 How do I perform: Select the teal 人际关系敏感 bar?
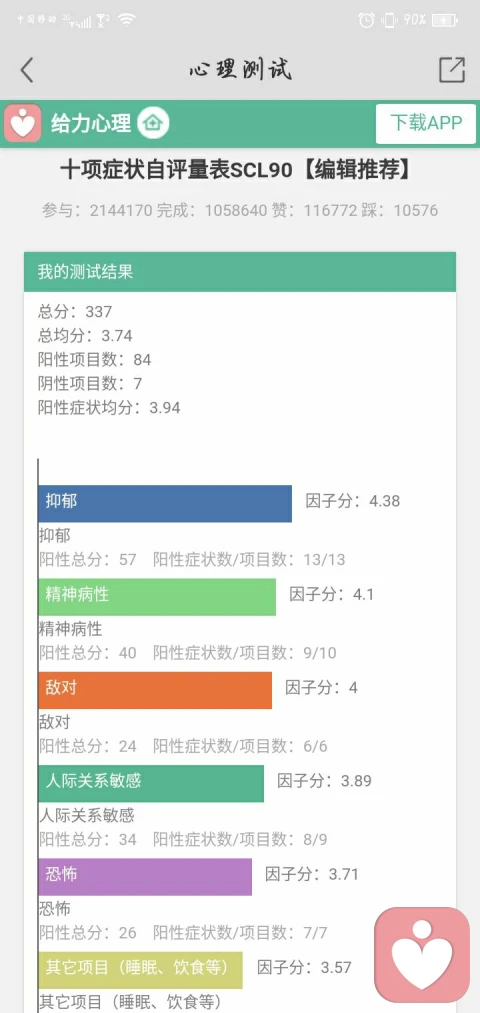click(x=151, y=784)
